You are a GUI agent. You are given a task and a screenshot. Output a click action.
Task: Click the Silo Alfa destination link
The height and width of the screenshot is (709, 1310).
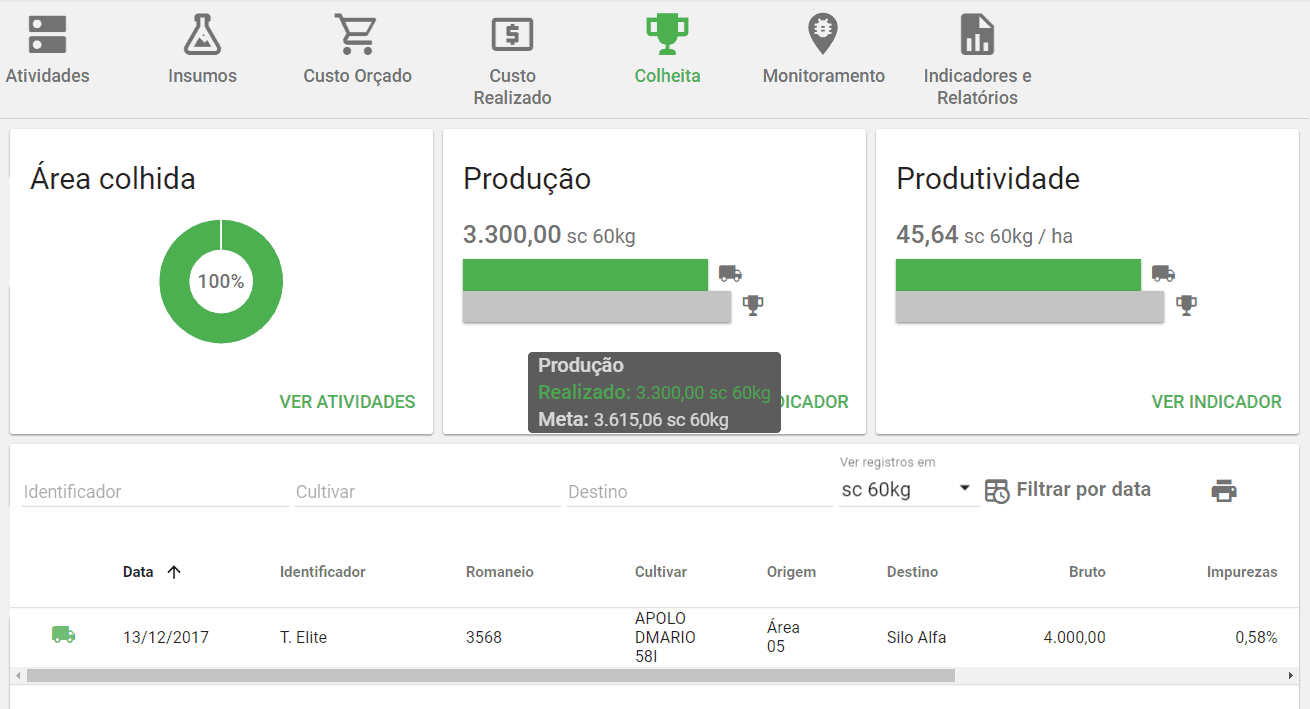click(916, 637)
